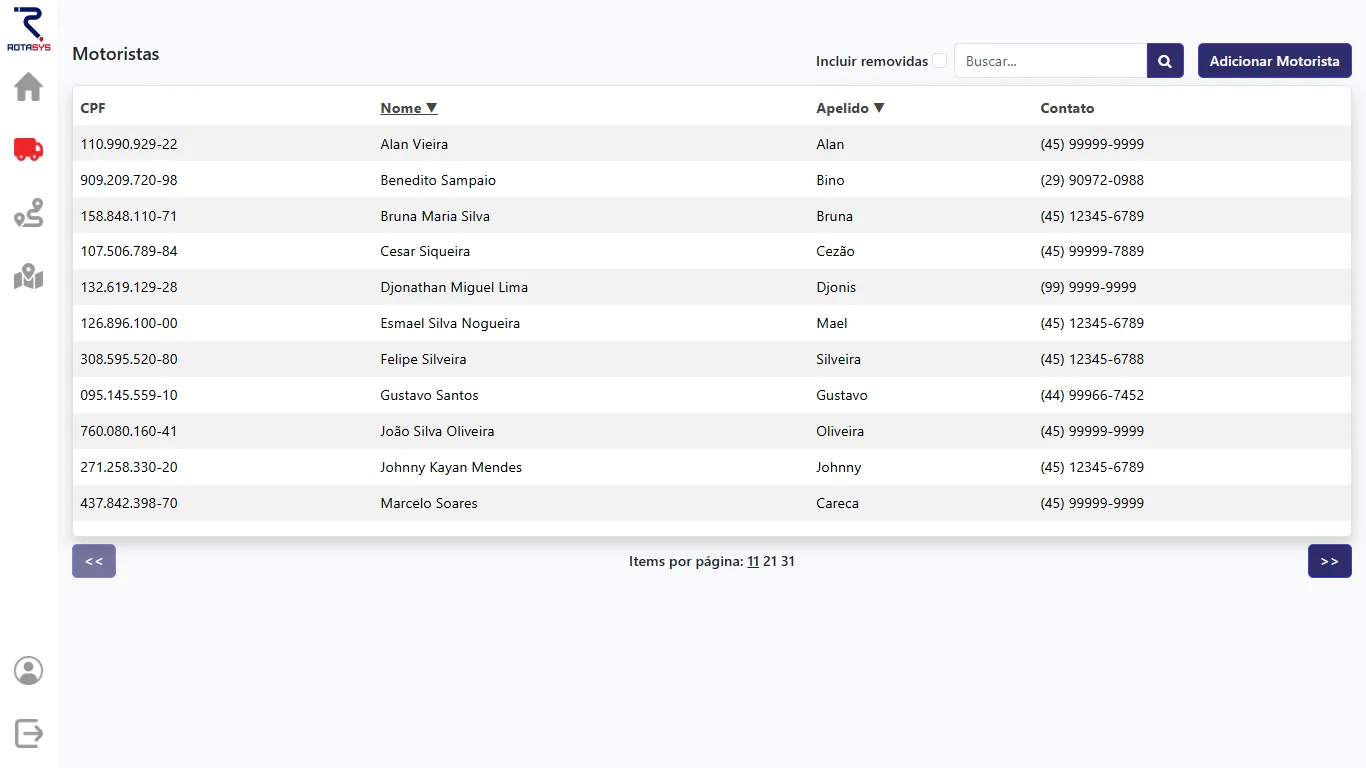Open the red truck sidebar icon

tap(28, 149)
